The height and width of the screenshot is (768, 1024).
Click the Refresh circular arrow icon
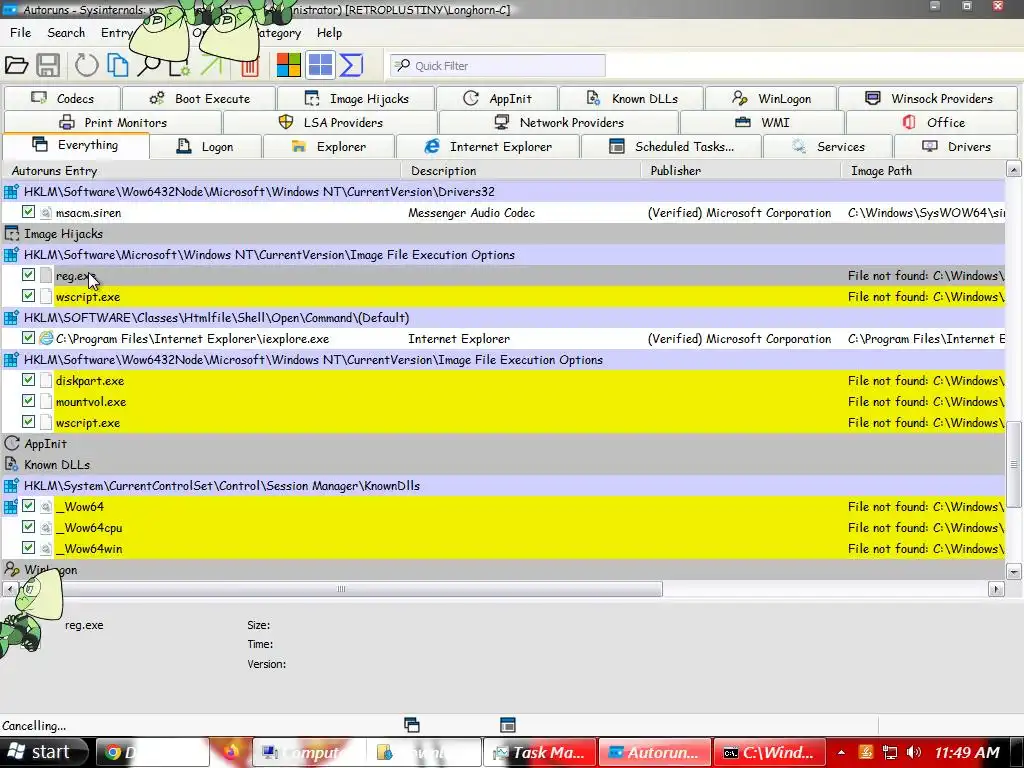86,65
